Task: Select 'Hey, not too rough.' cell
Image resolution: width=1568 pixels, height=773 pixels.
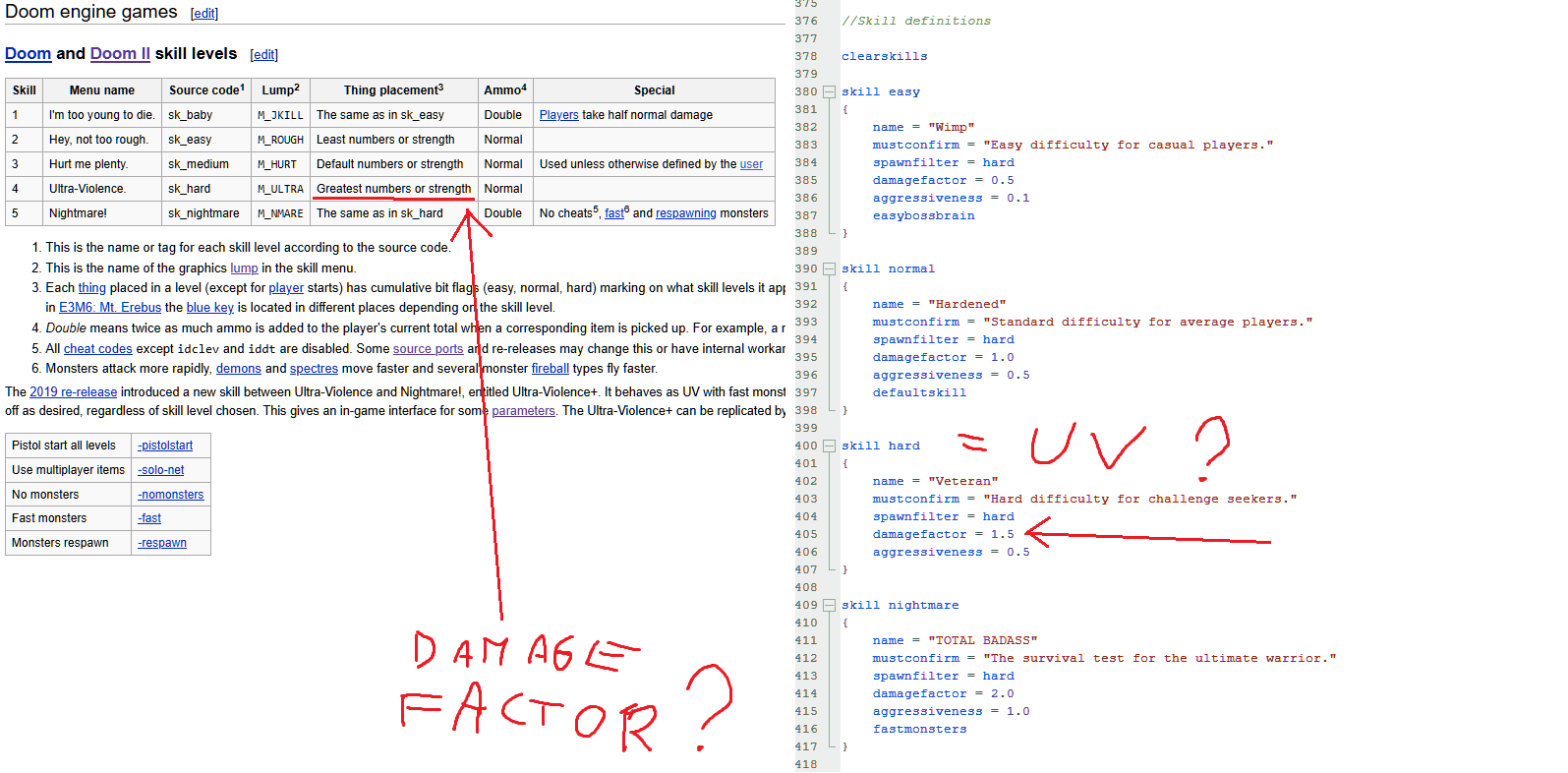Action: [102, 140]
